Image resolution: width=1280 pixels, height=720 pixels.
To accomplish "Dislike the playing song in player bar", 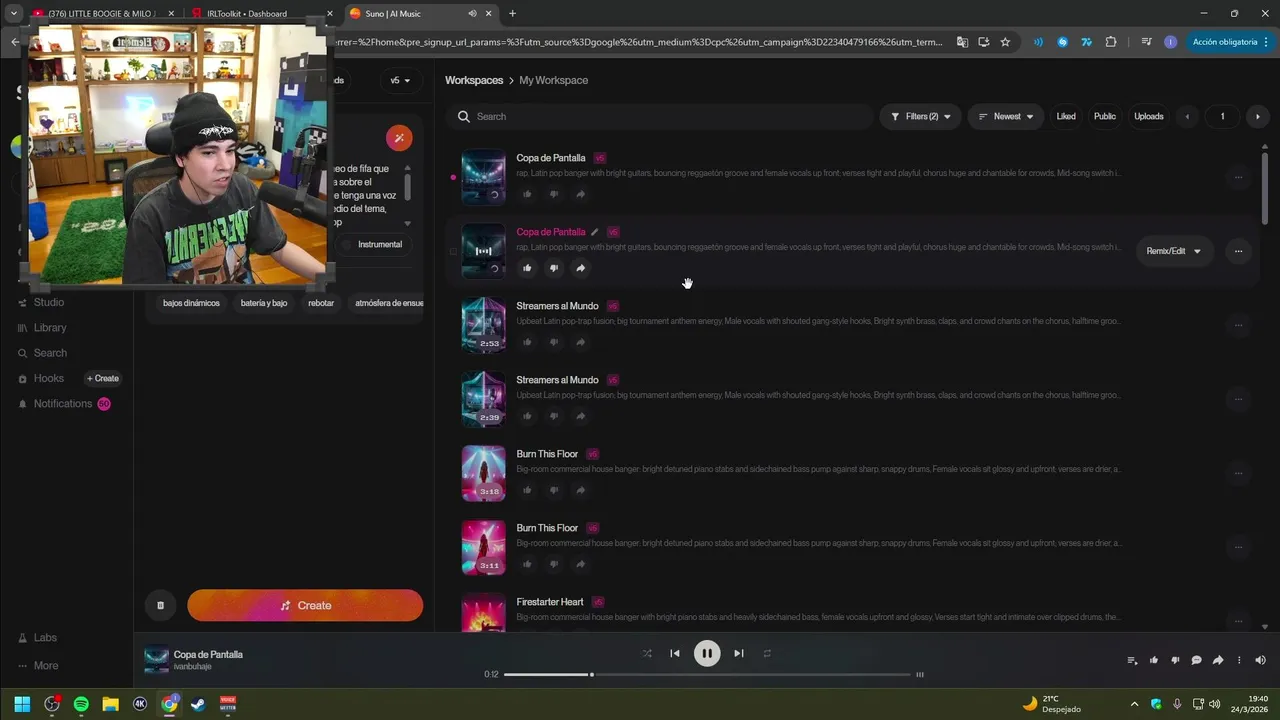I will click(x=1175, y=660).
